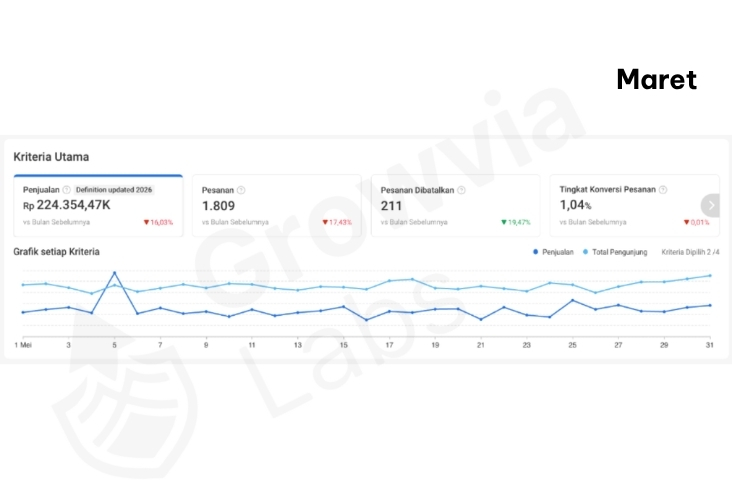
Task: Click the 1.809 orders value
Action: click(218, 206)
